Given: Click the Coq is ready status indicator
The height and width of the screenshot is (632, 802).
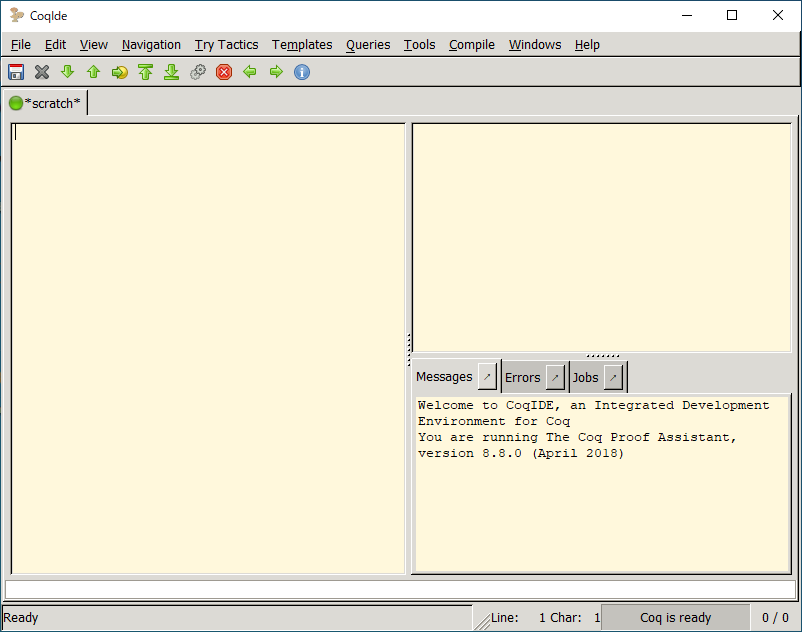Looking at the screenshot, I should click(x=676, y=617).
